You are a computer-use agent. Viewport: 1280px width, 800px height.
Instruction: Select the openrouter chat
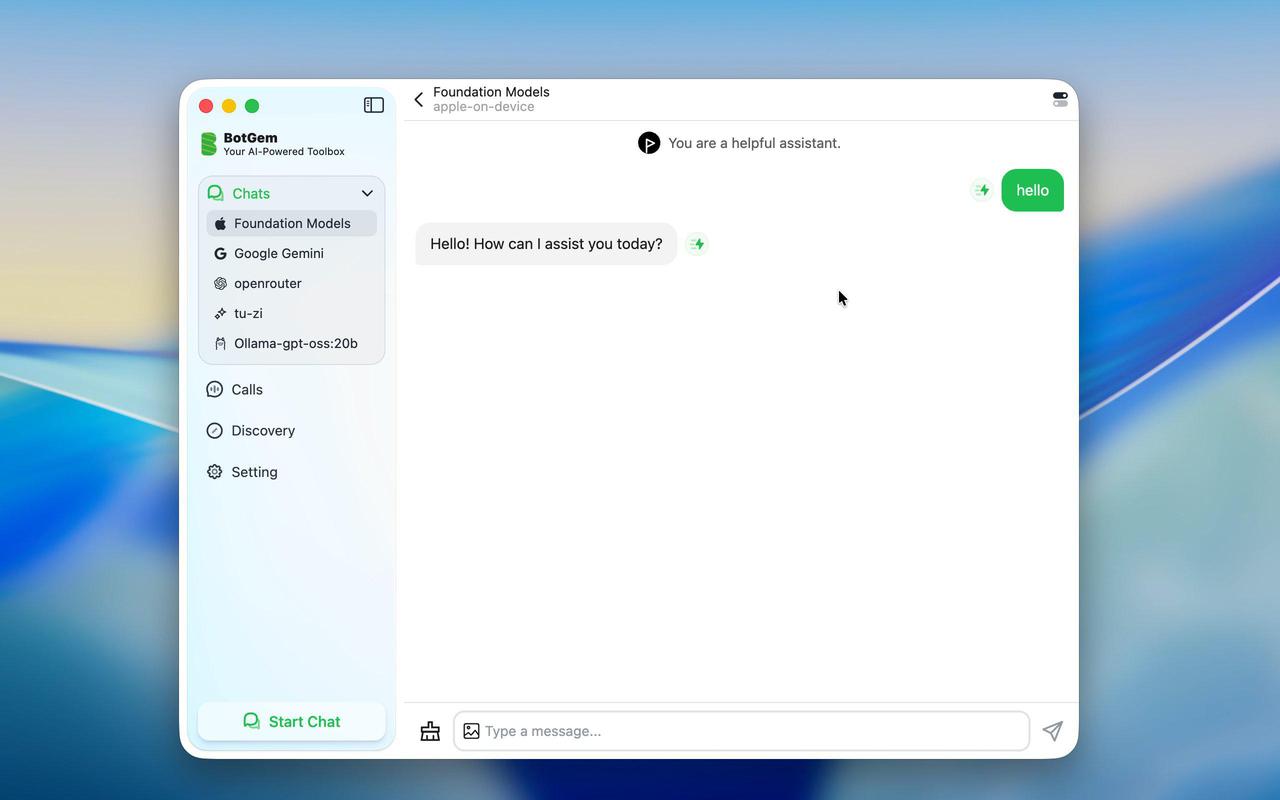pos(292,283)
